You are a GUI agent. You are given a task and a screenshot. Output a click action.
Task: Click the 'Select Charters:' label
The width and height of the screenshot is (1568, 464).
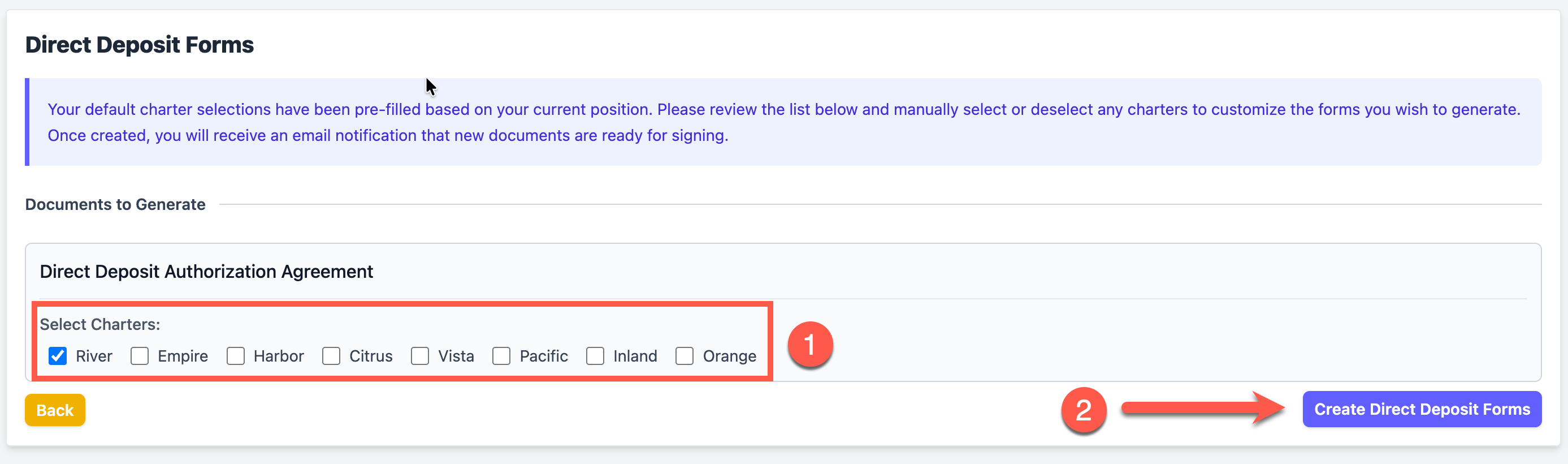point(100,324)
